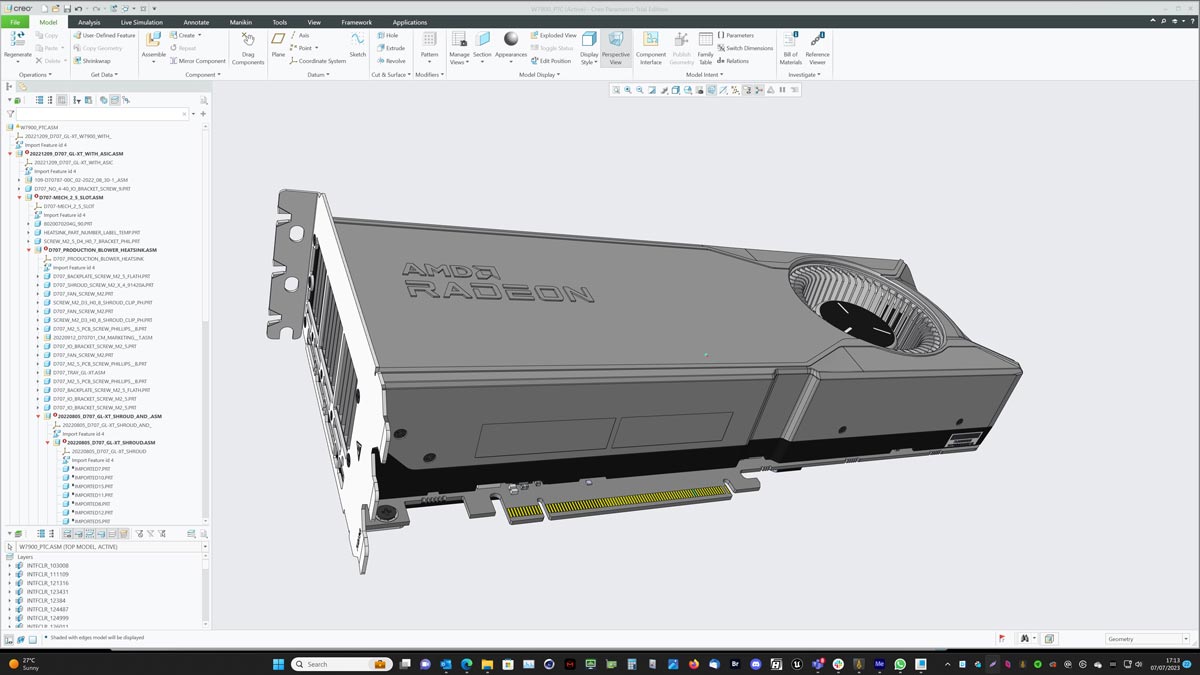Open the Sketch tool
The width and height of the screenshot is (1200, 675).
coord(357,45)
